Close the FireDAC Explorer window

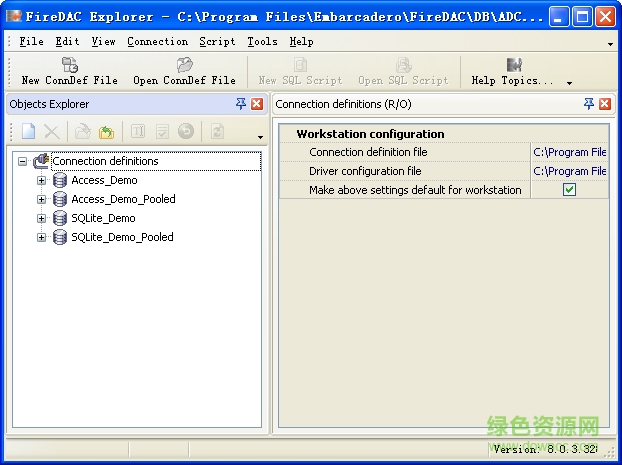606,17
